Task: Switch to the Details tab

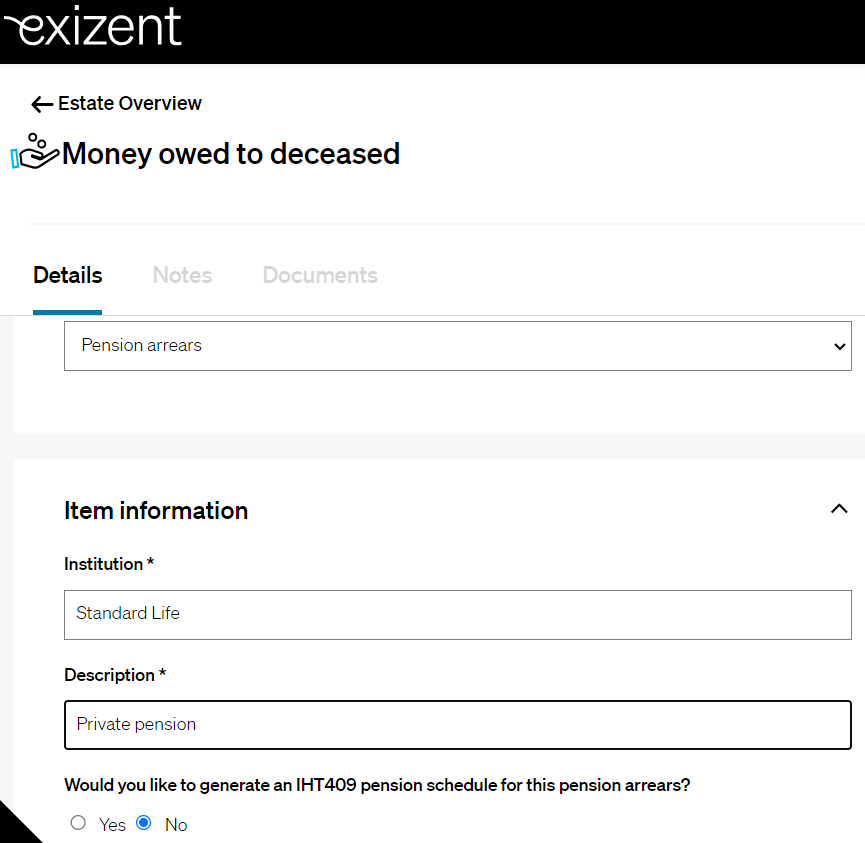Action: (67, 275)
